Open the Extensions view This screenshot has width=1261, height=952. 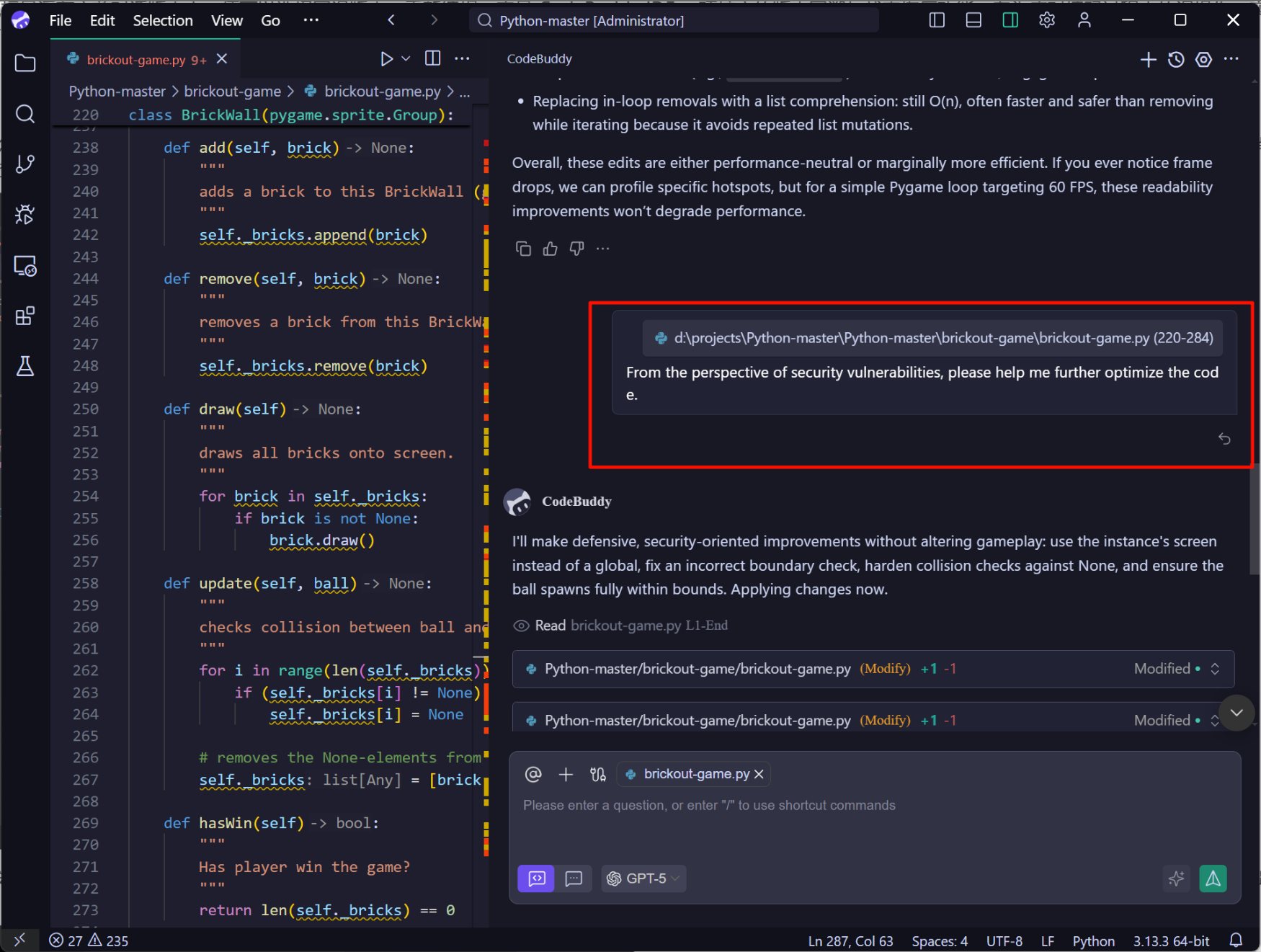pos(25,316)
